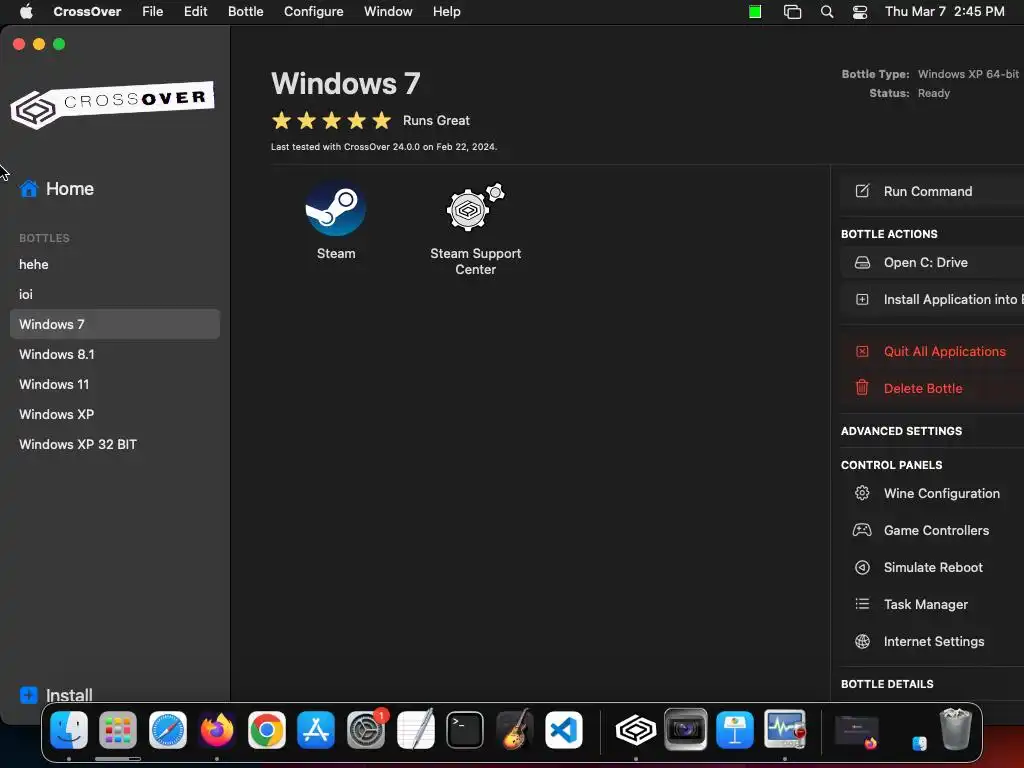Image resolution: width=1024 pixels, height=768 pixels.
Task: Click the Internet Settings globe icon
Action: pos(862,641)
